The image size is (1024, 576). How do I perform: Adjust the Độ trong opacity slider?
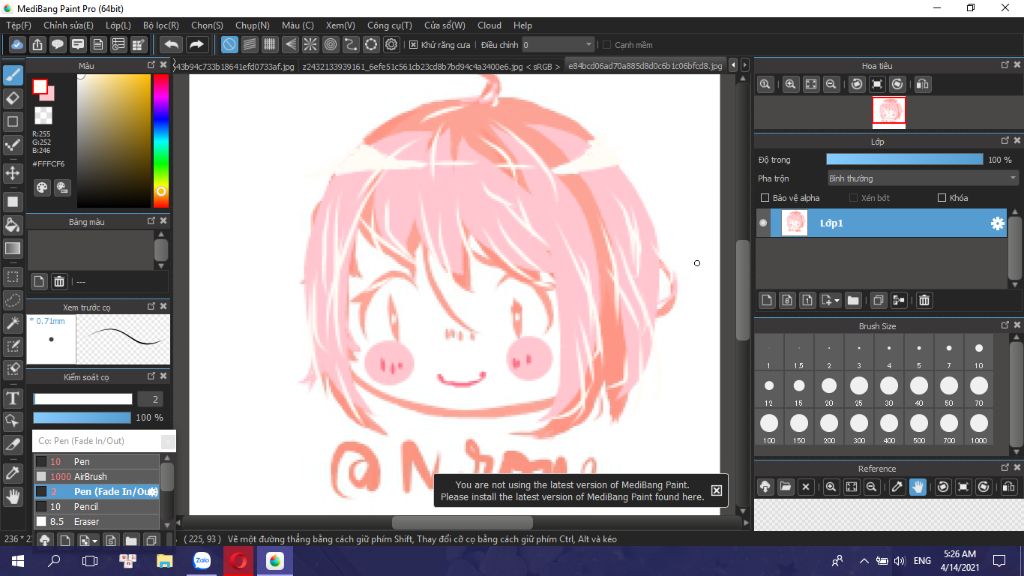point(904,159)
